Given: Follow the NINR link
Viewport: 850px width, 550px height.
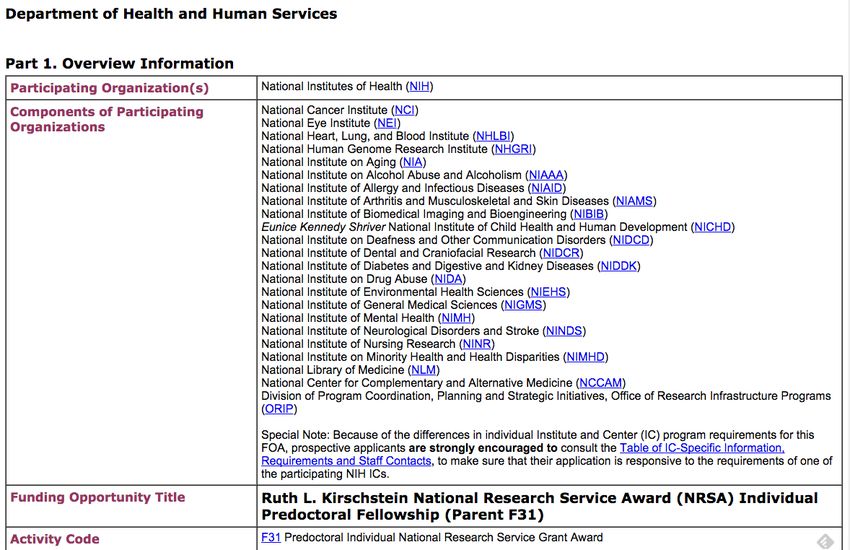Looking at the screenshot, I should click(476, 344).
